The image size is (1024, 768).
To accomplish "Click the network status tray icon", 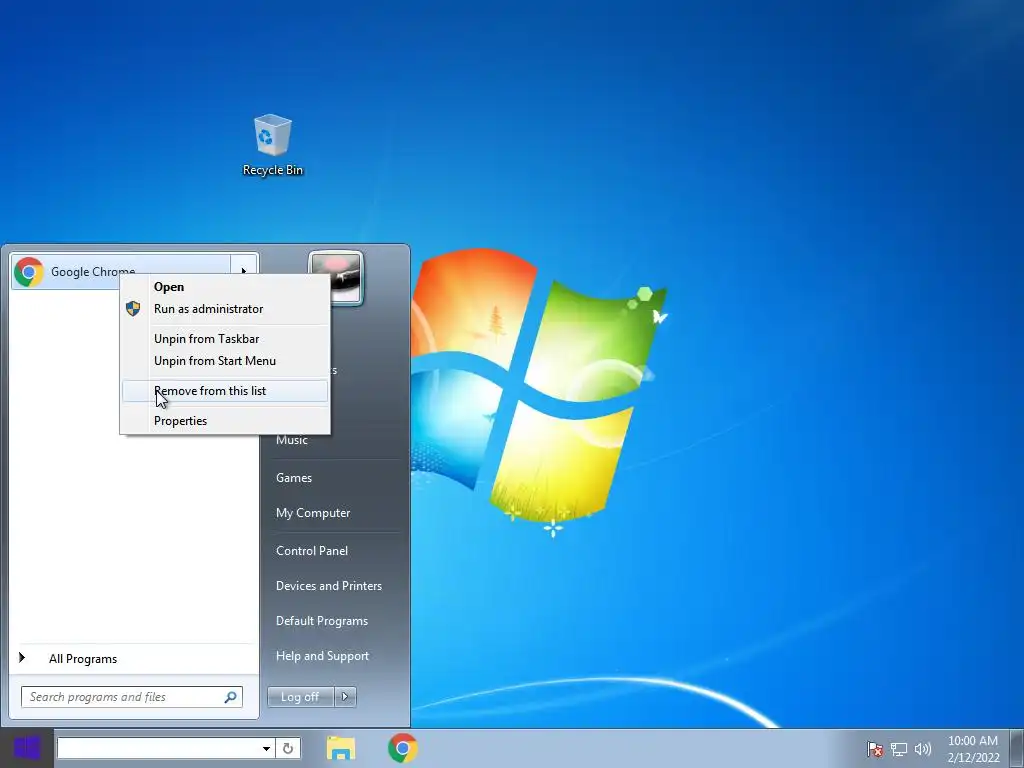I will [x=899, y=749].
